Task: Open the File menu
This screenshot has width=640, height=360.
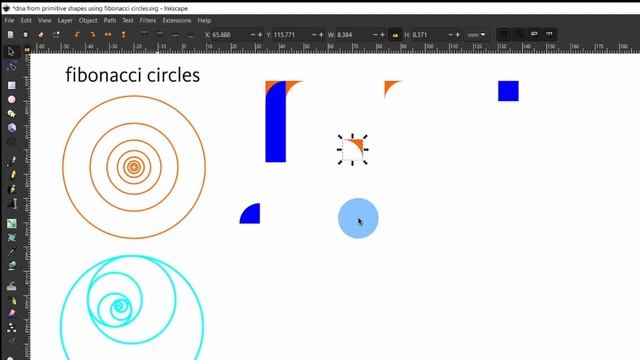Action: pos(9,20)
